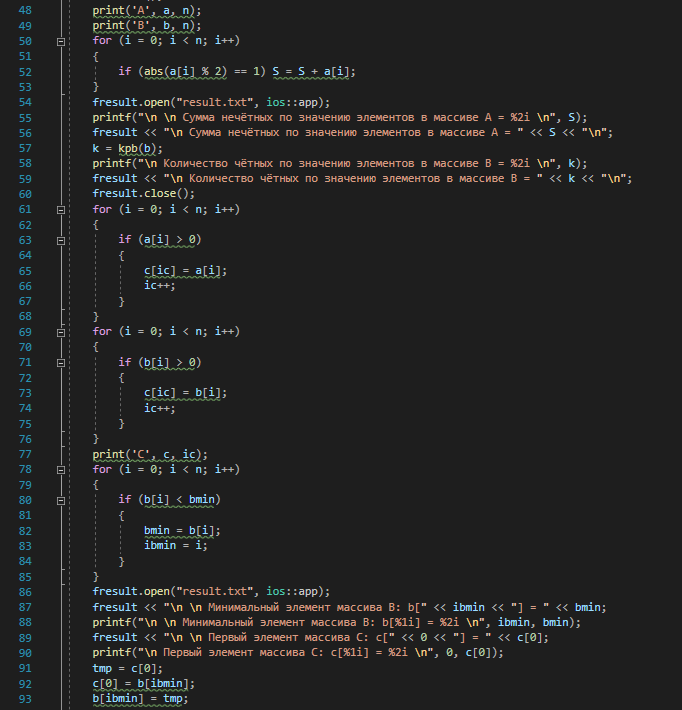The image size is (682, 710).
Task: Click the b[i] < bmin condition
Action: coord(179,500)
